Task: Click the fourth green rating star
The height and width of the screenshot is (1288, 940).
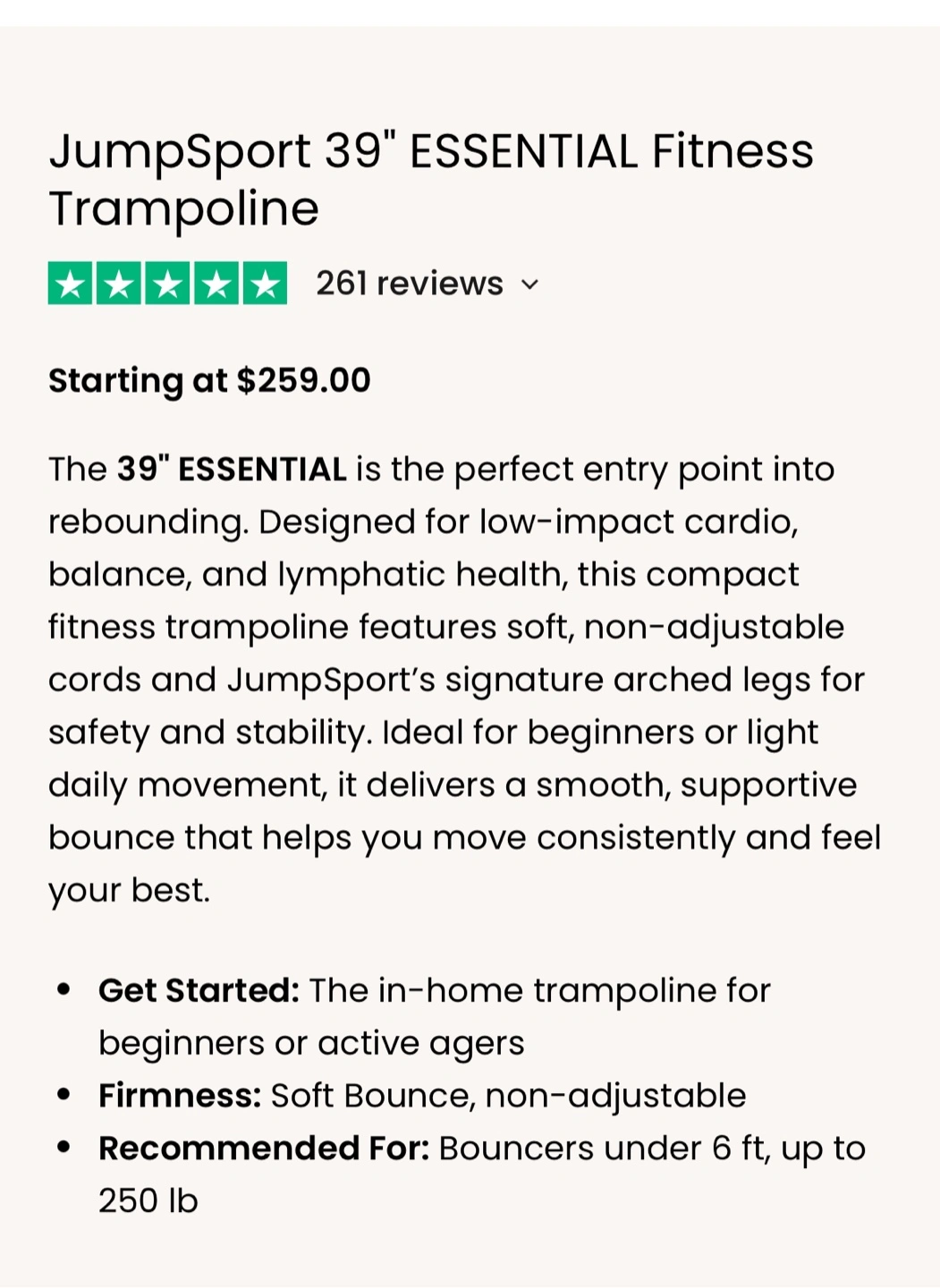Action: 216,284
